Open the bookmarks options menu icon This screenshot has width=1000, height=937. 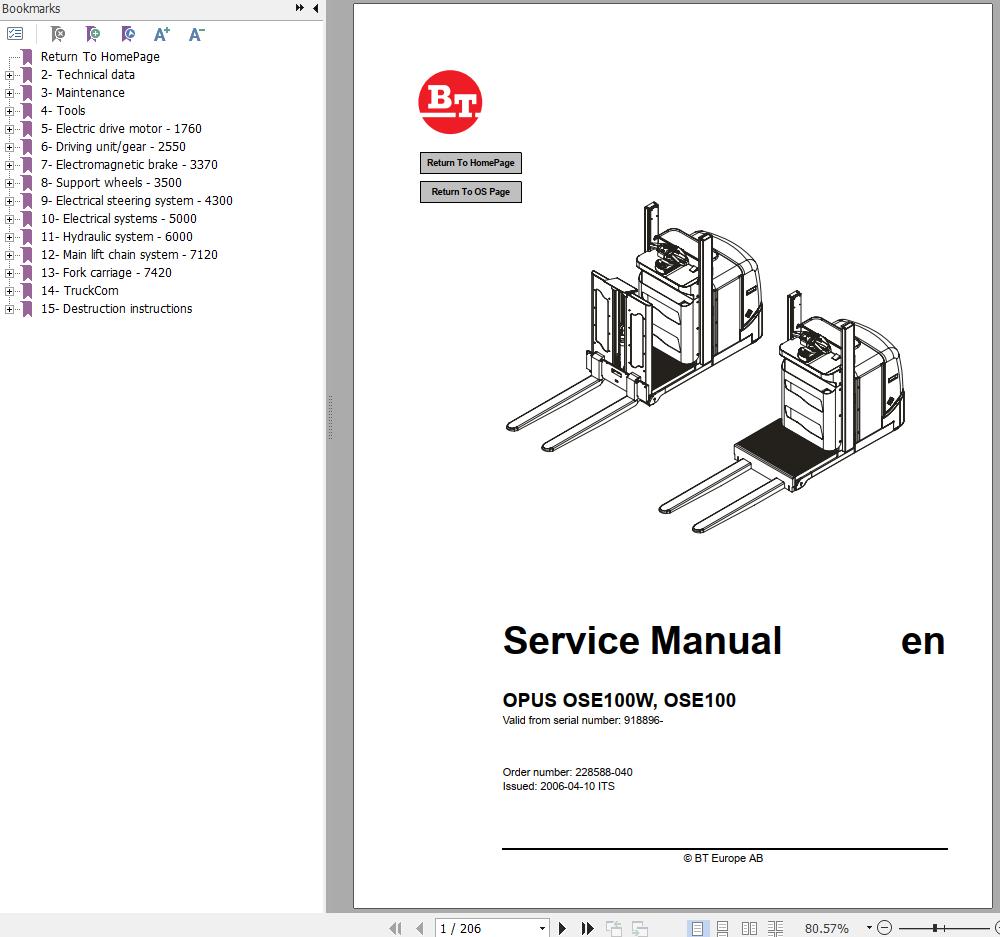pos(15,34)
